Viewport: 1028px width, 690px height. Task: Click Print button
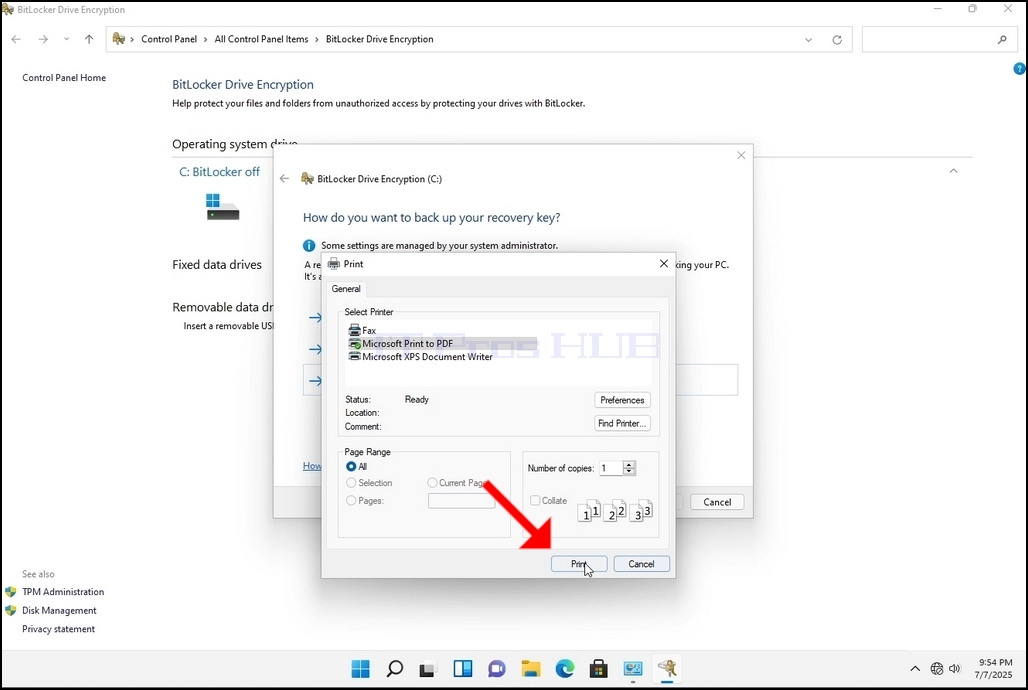(x=579, y=564)
